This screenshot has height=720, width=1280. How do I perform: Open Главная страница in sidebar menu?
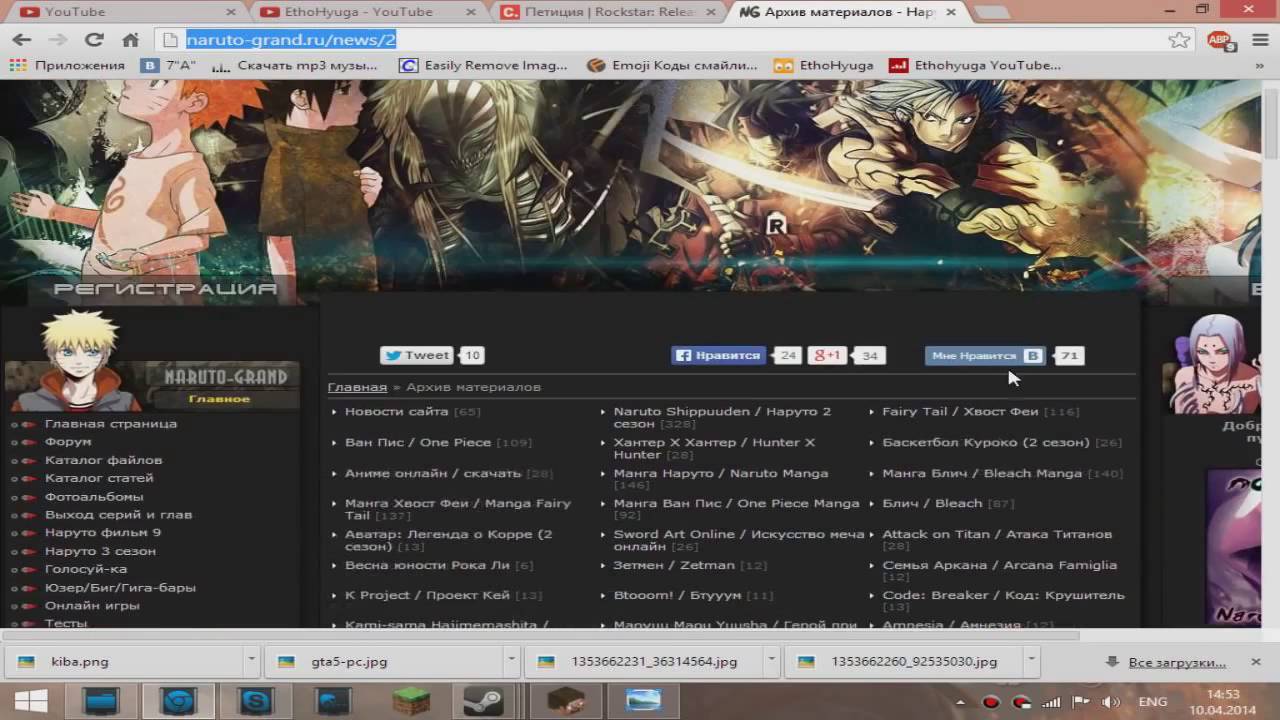click(110, 423)
